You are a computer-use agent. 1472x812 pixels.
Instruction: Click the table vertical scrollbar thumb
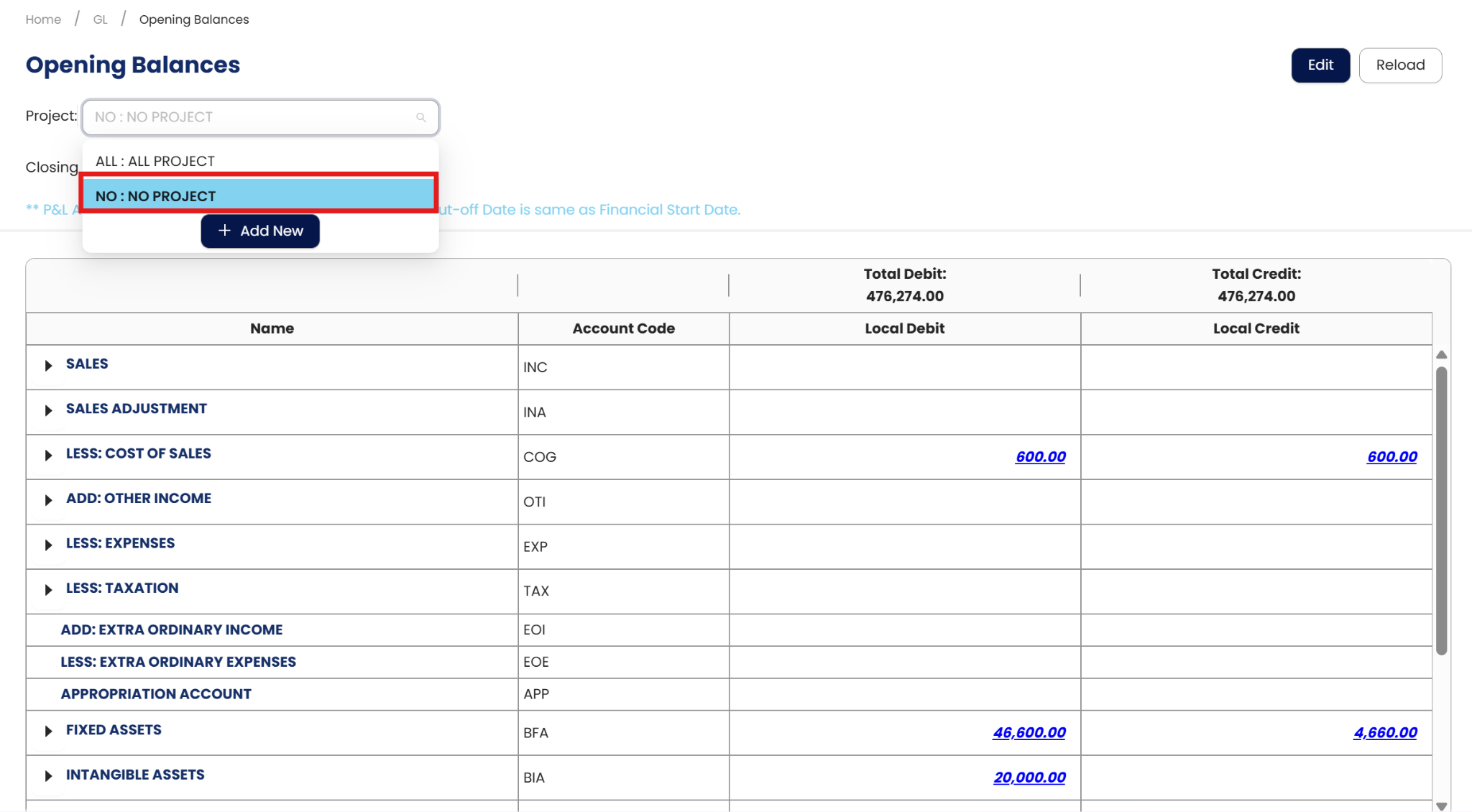[1441, 510]
